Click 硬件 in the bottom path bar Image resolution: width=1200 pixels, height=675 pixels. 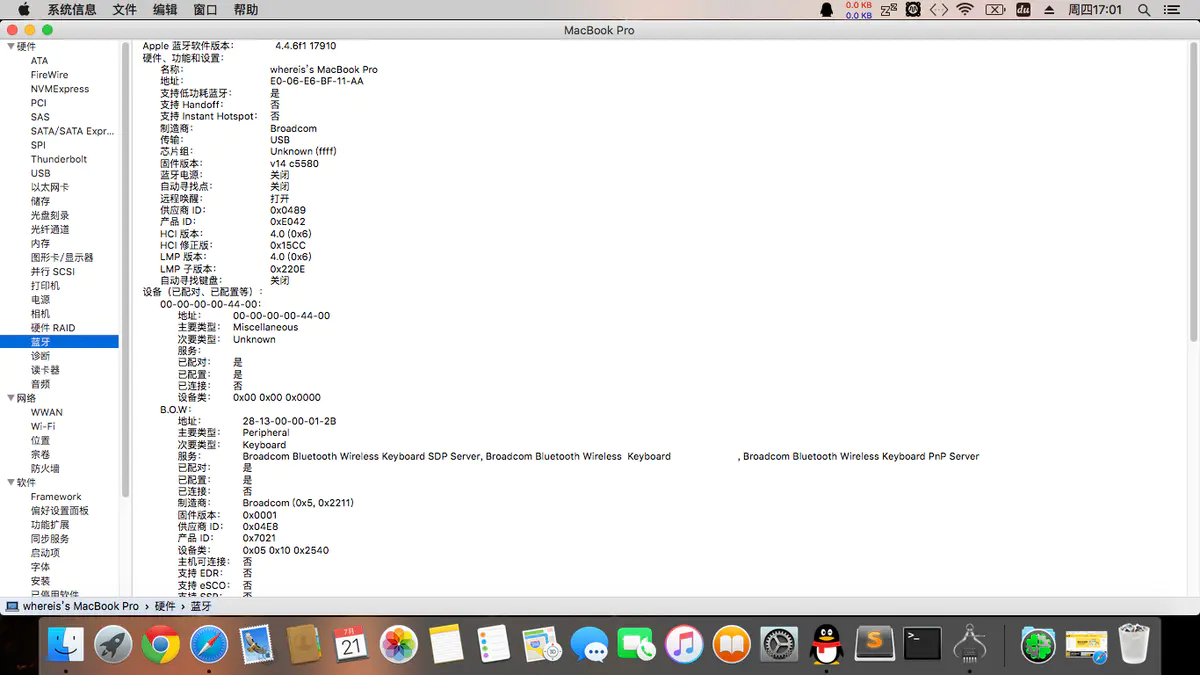tap(165, 606)
